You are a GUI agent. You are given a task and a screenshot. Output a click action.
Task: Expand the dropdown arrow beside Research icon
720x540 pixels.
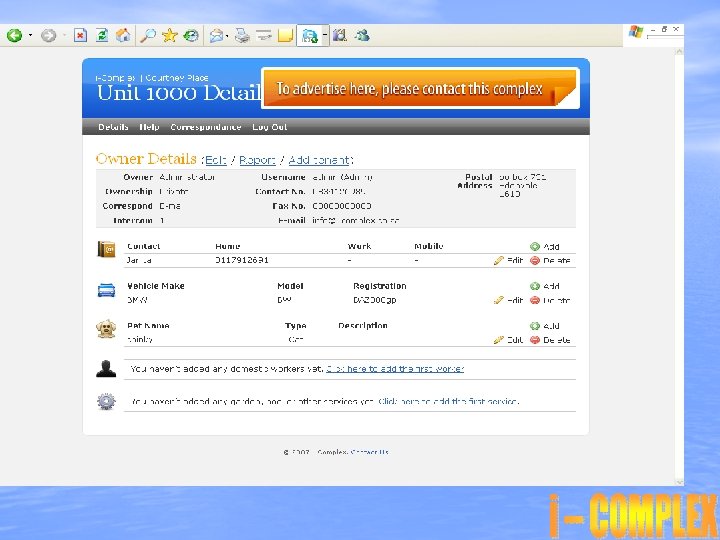[x=325, y=36]
